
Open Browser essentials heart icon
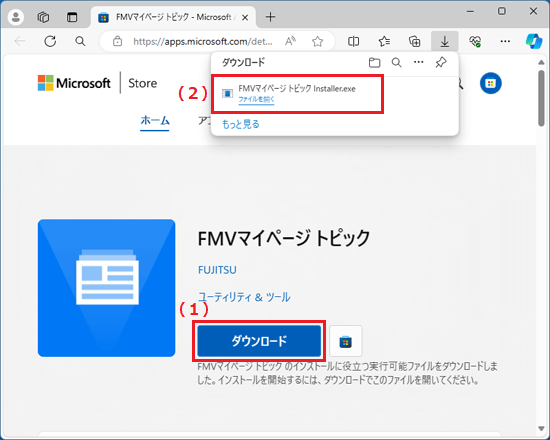pyautogui.click(x=475, y=41)
